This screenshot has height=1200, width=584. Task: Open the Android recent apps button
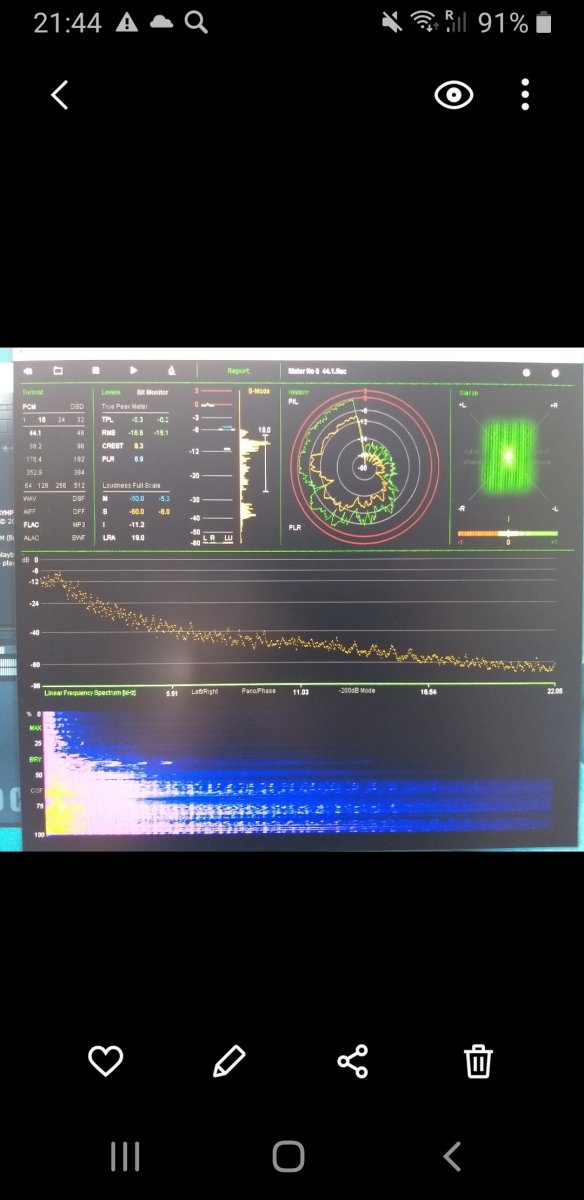125,1157
